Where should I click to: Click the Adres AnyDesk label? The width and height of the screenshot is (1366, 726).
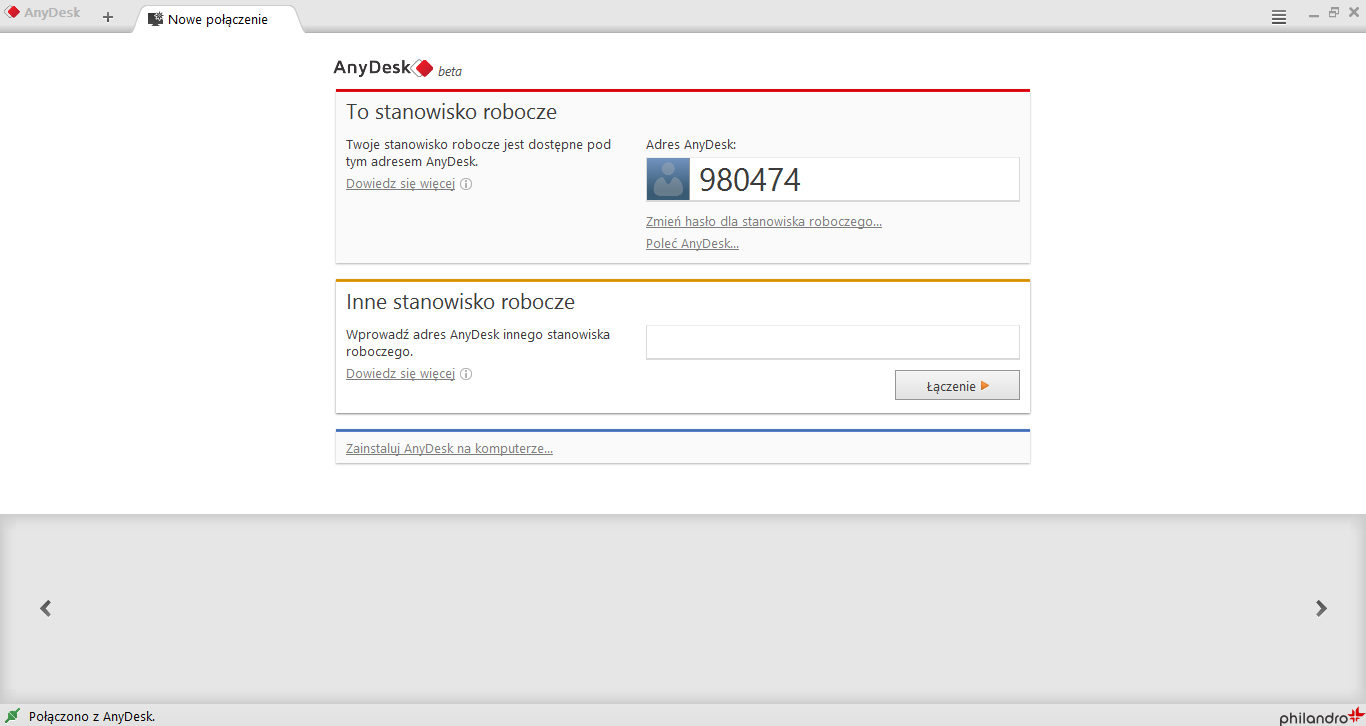click(691, 145)
